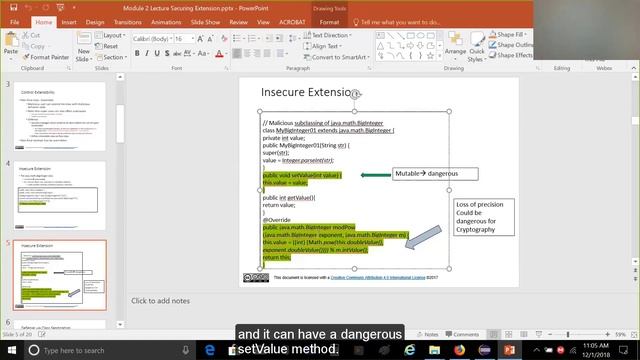Select slide 3 thumbnail
The width and height of the screenshot is (640, 360).
(60, 117)
